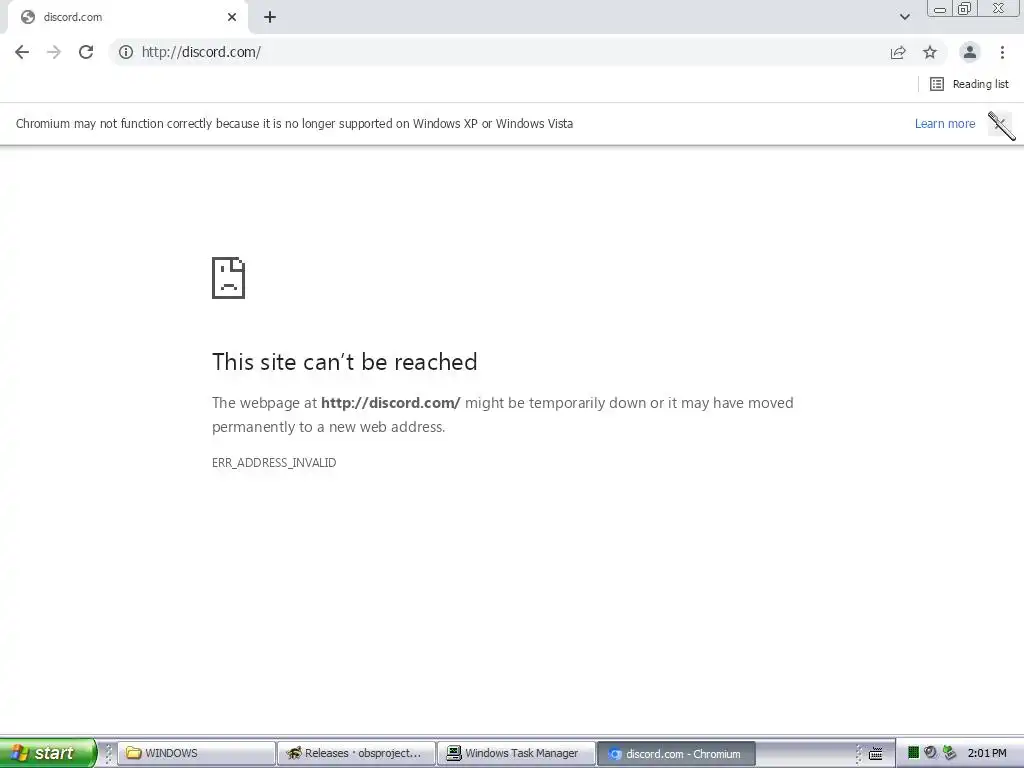The width and height of the screenshot is (1024, 768).
Task: Select the ERR_ADDRESS_INVALID error text
Action: click(x=274, y=462)
